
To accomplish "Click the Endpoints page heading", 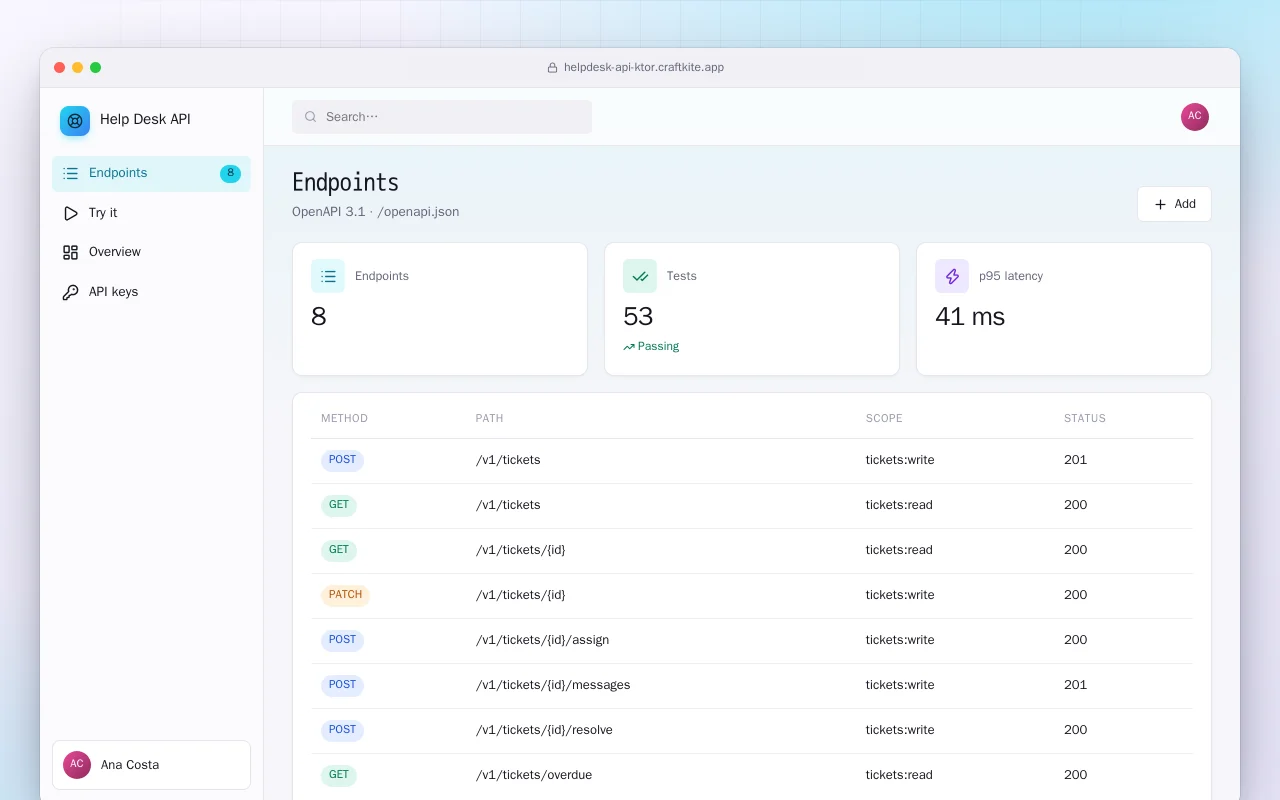I will tap(345, 182).
